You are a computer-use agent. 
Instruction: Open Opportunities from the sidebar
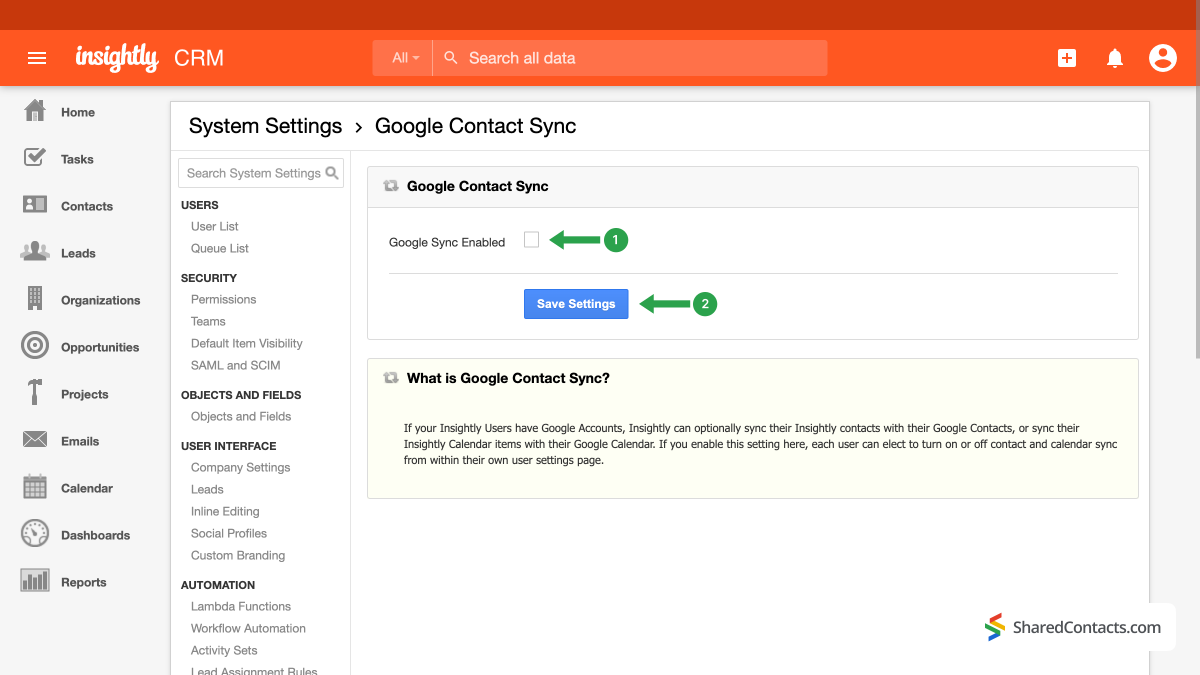[x=100, y=347]
